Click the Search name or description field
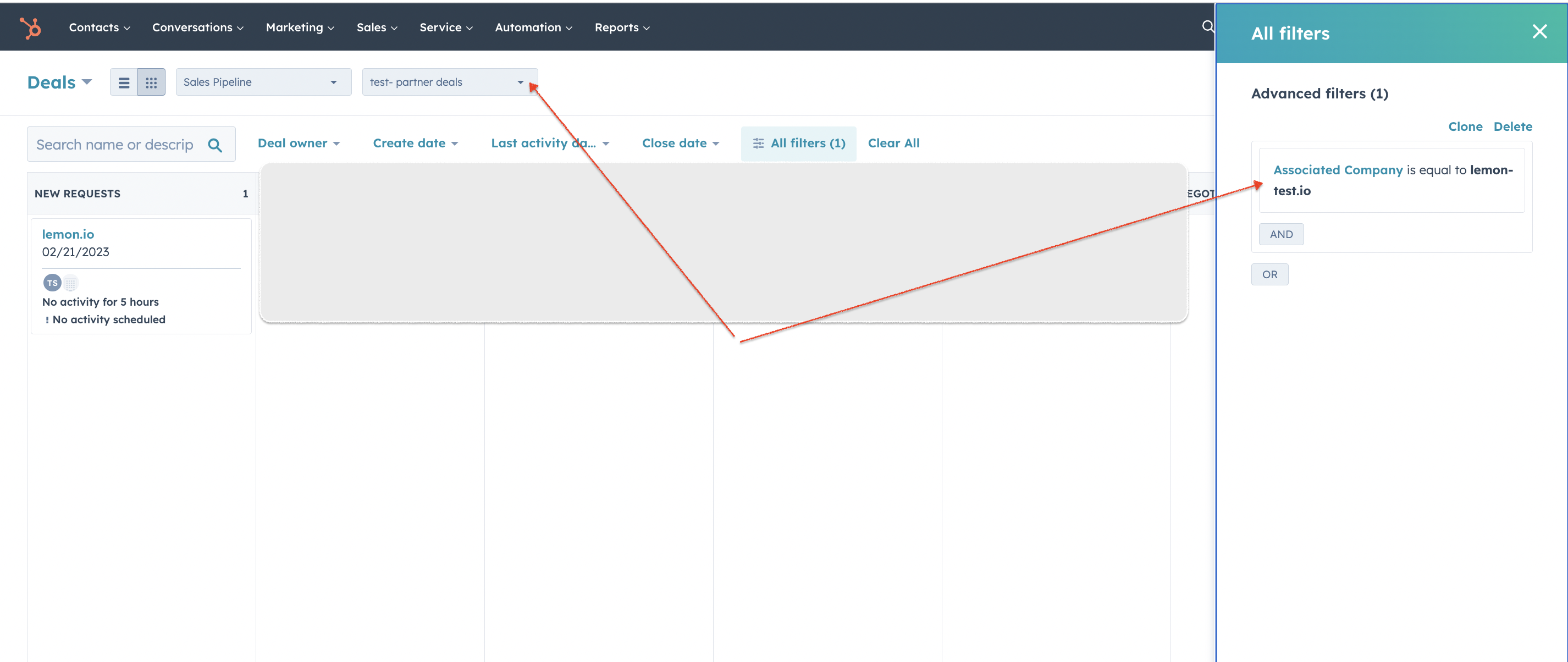Screen dimensions: 1568x662 click(114, 145)
